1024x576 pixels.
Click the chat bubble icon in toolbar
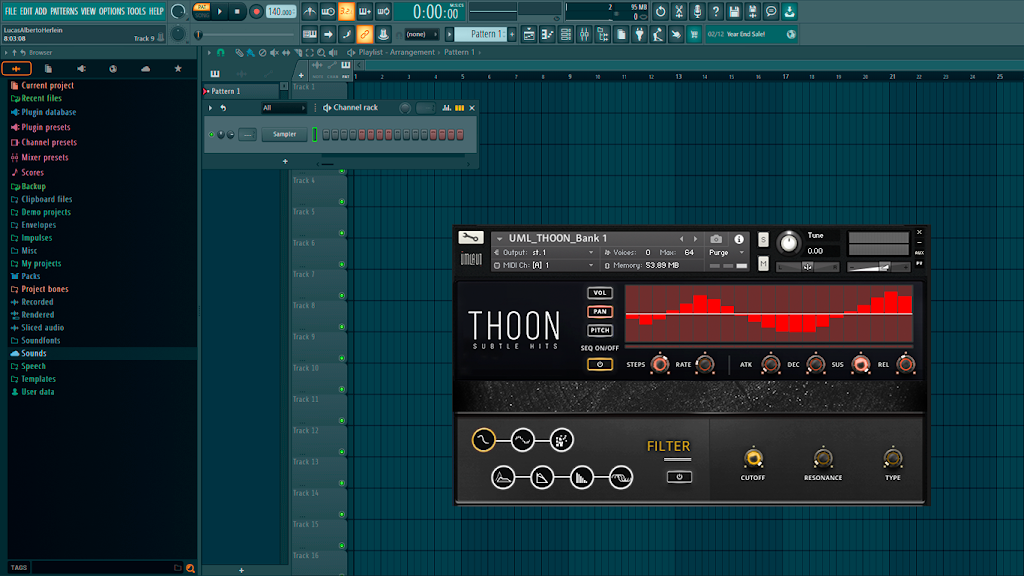click(771, 12)
